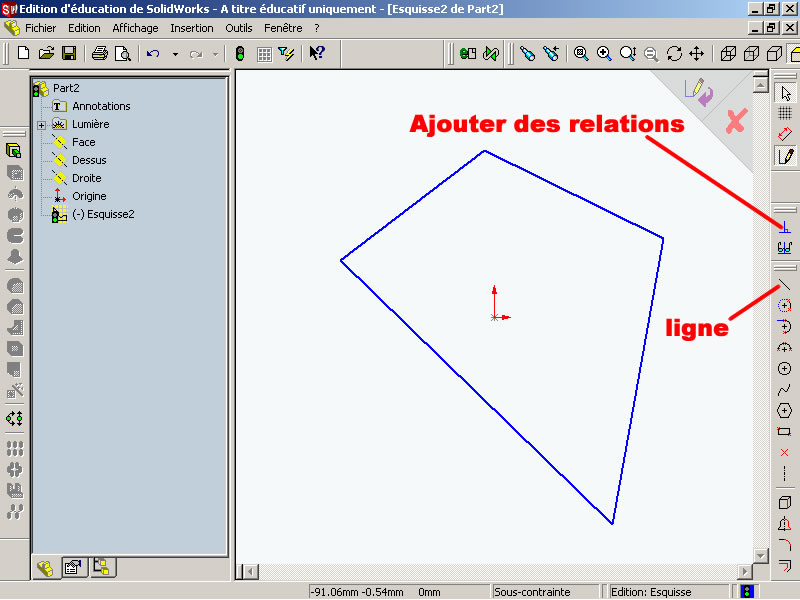Image resolution: width=800 pixels, height=600 pixels.
Task: Click Zoom to Fit magnifier icon
Action: tap(581, 53)
